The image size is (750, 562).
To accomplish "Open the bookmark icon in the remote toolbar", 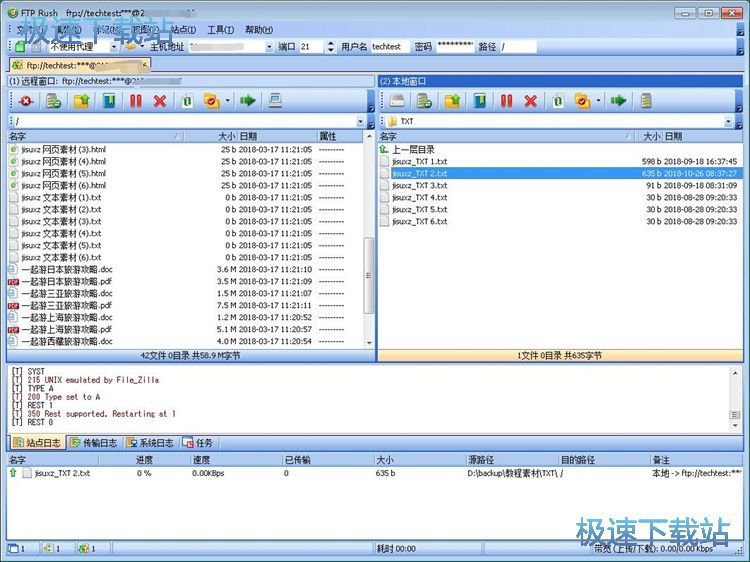I will tap(109, 101).
